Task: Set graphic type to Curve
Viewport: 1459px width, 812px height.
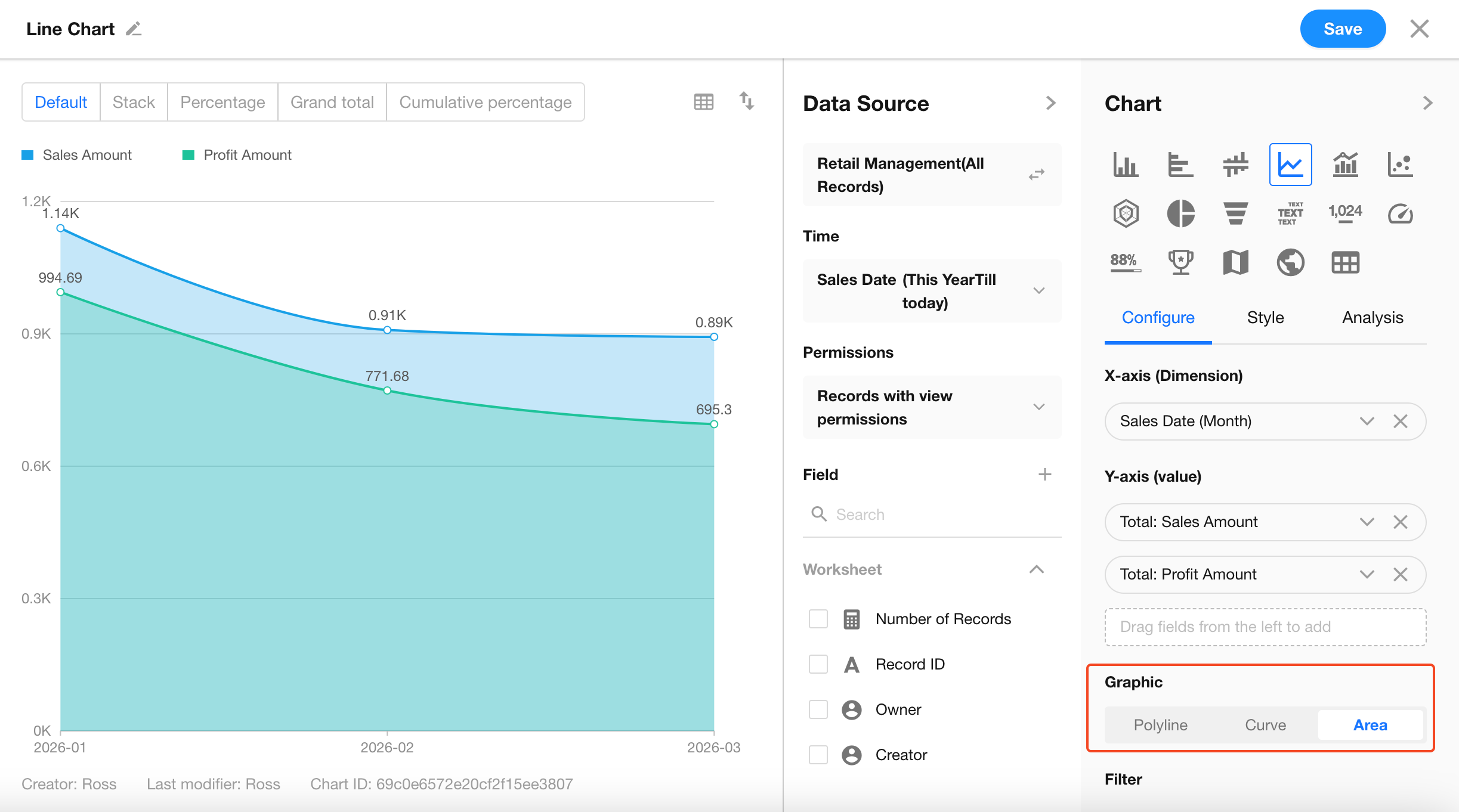Action: pyautogui.click(x=1265, y=725)
